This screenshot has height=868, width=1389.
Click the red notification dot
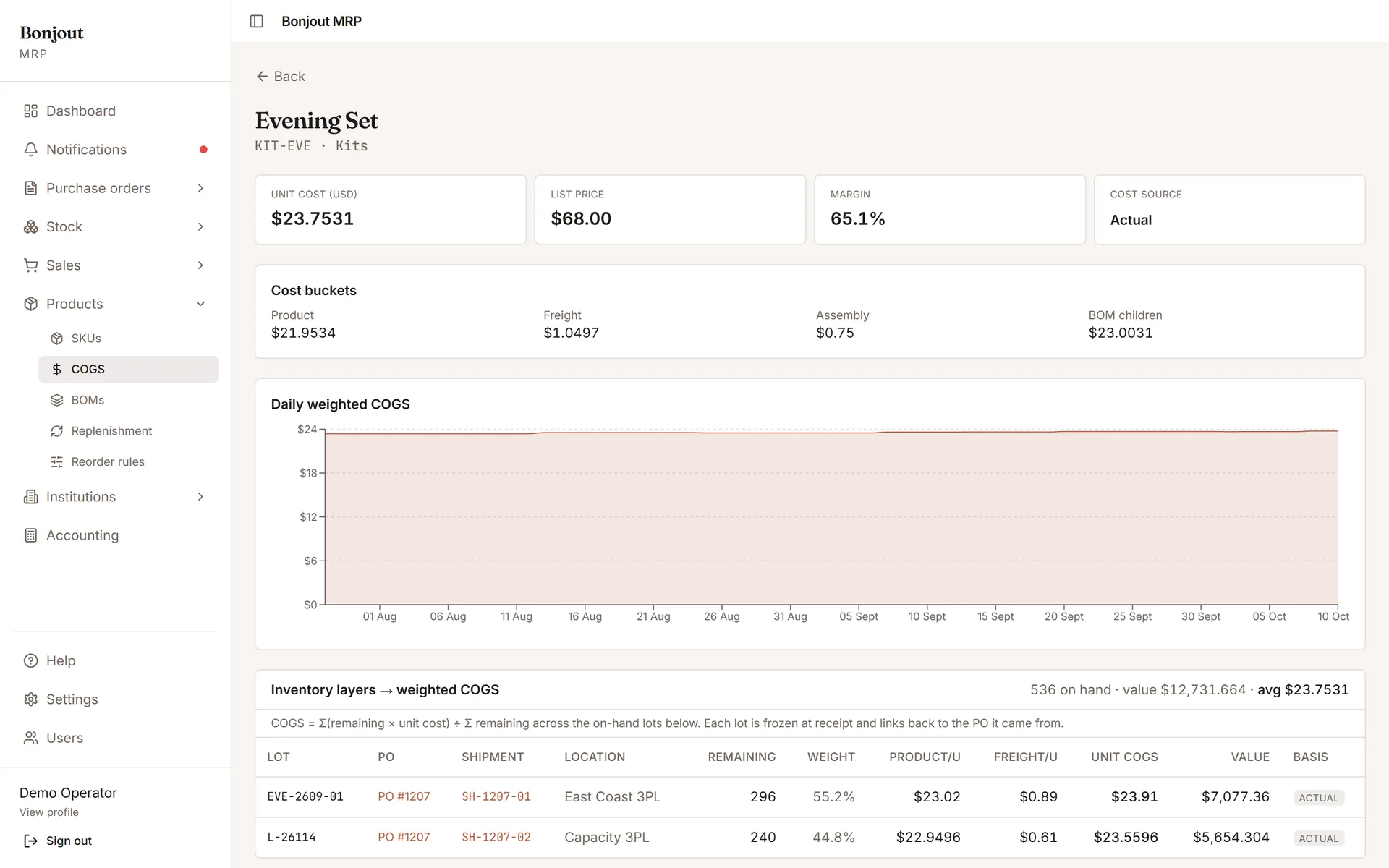point(203,150)
